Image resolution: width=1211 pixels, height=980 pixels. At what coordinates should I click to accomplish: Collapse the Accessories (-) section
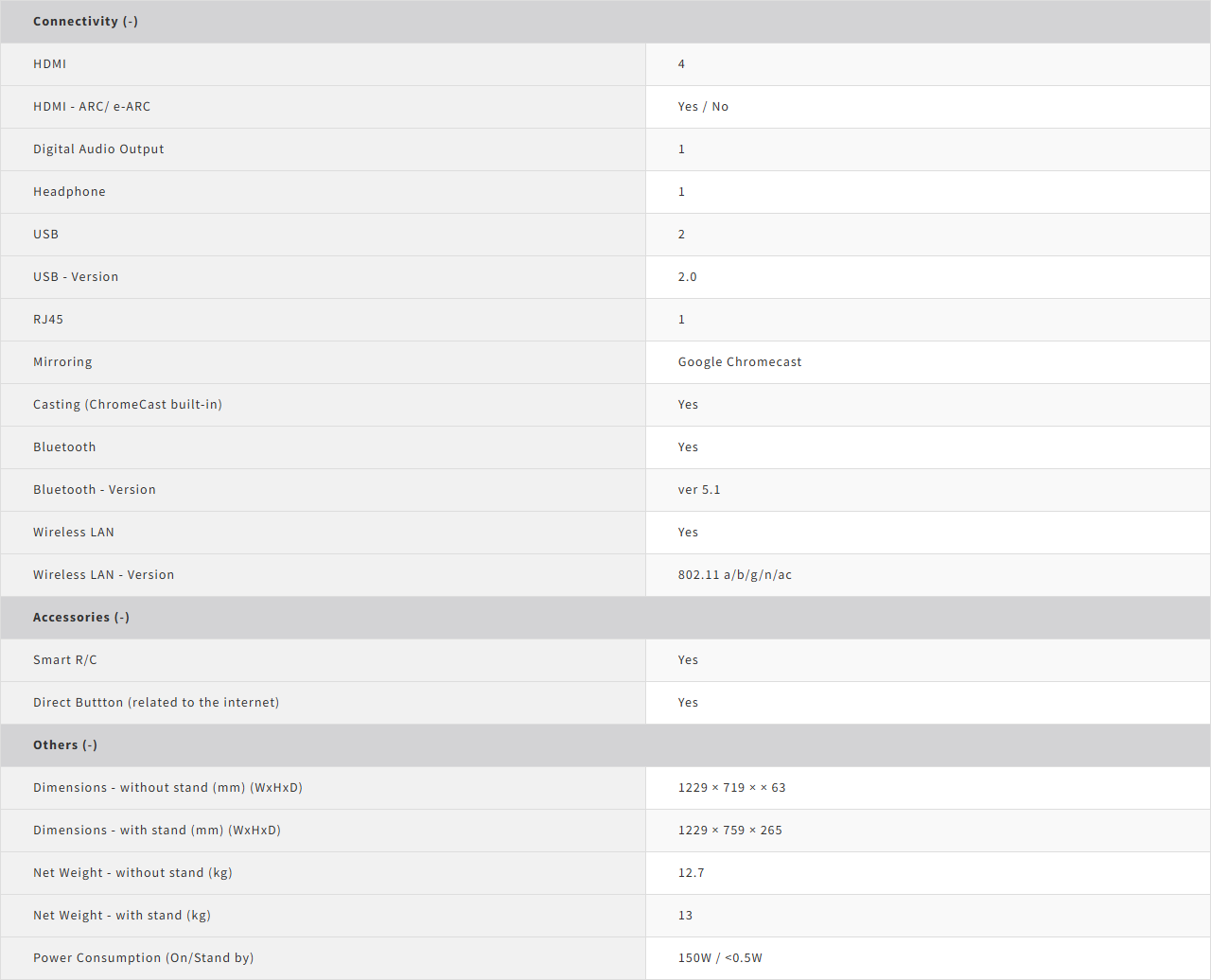tap(81, 617)
